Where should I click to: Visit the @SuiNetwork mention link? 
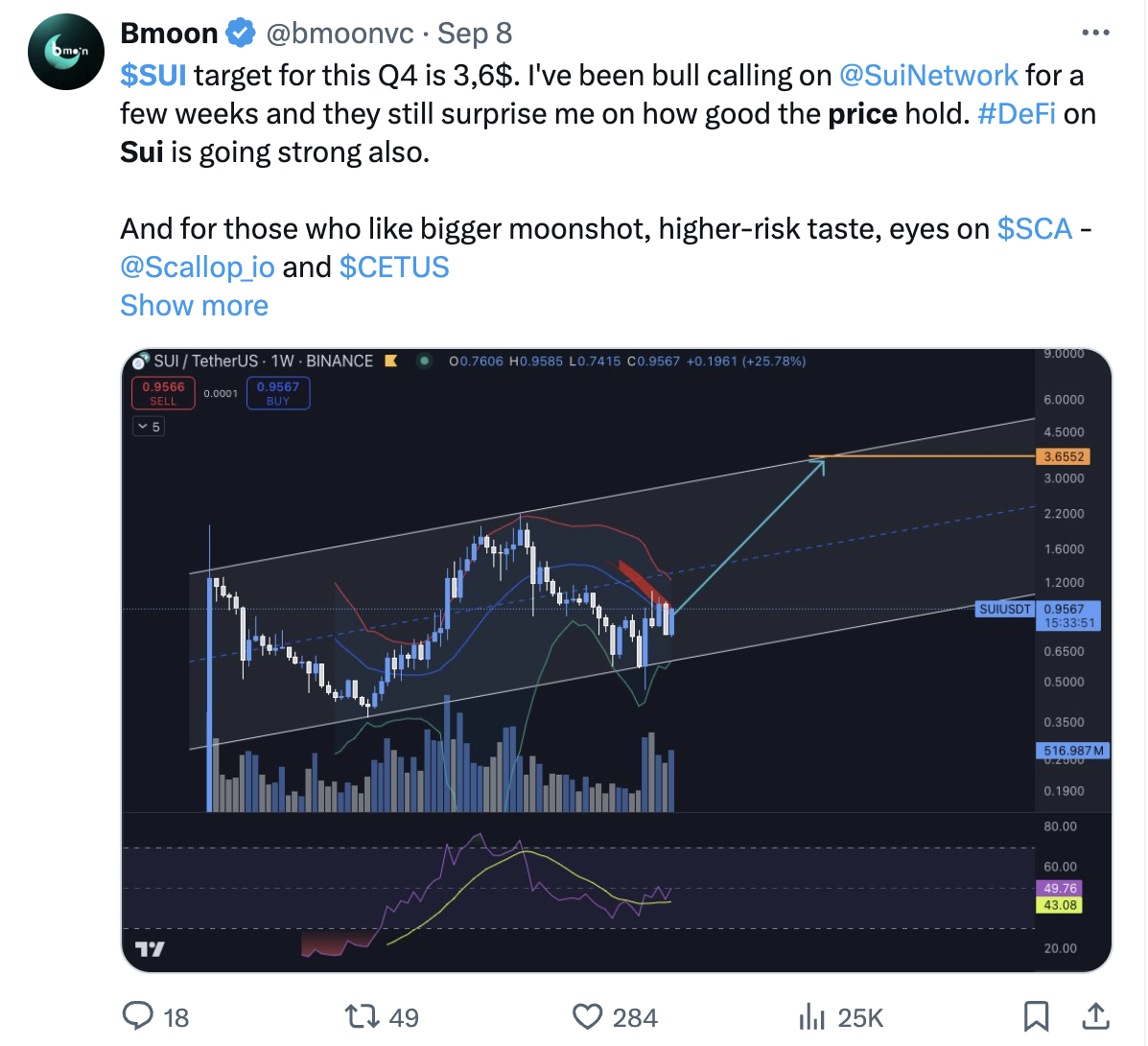[927, 76]
